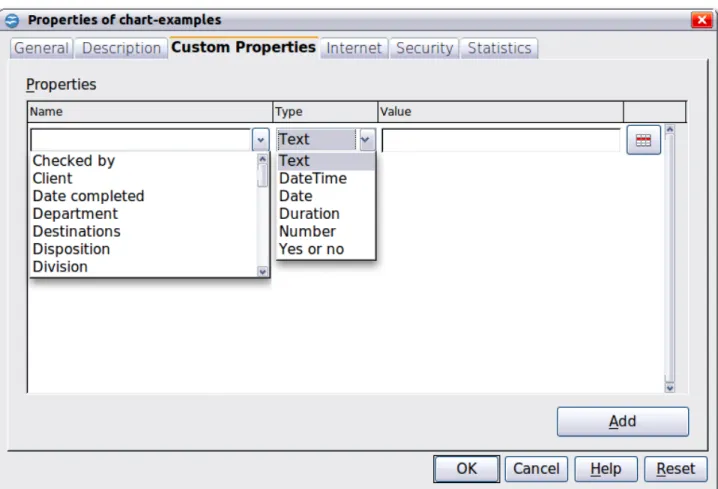Click into the Value input field

click(x=501, y=140)
